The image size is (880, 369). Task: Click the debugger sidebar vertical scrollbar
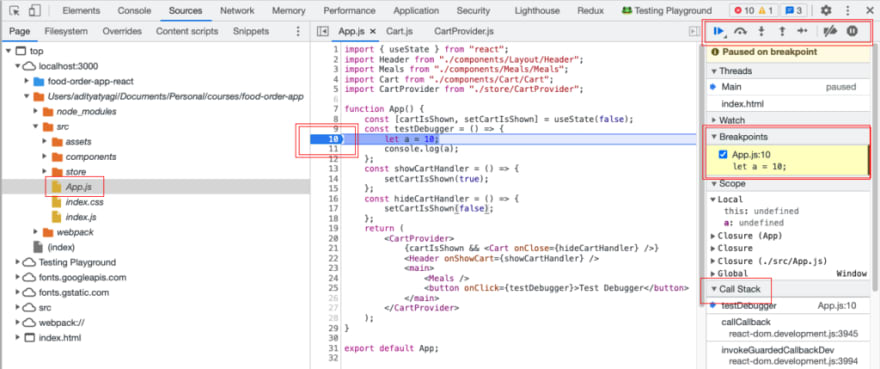(x=876, y=168)
